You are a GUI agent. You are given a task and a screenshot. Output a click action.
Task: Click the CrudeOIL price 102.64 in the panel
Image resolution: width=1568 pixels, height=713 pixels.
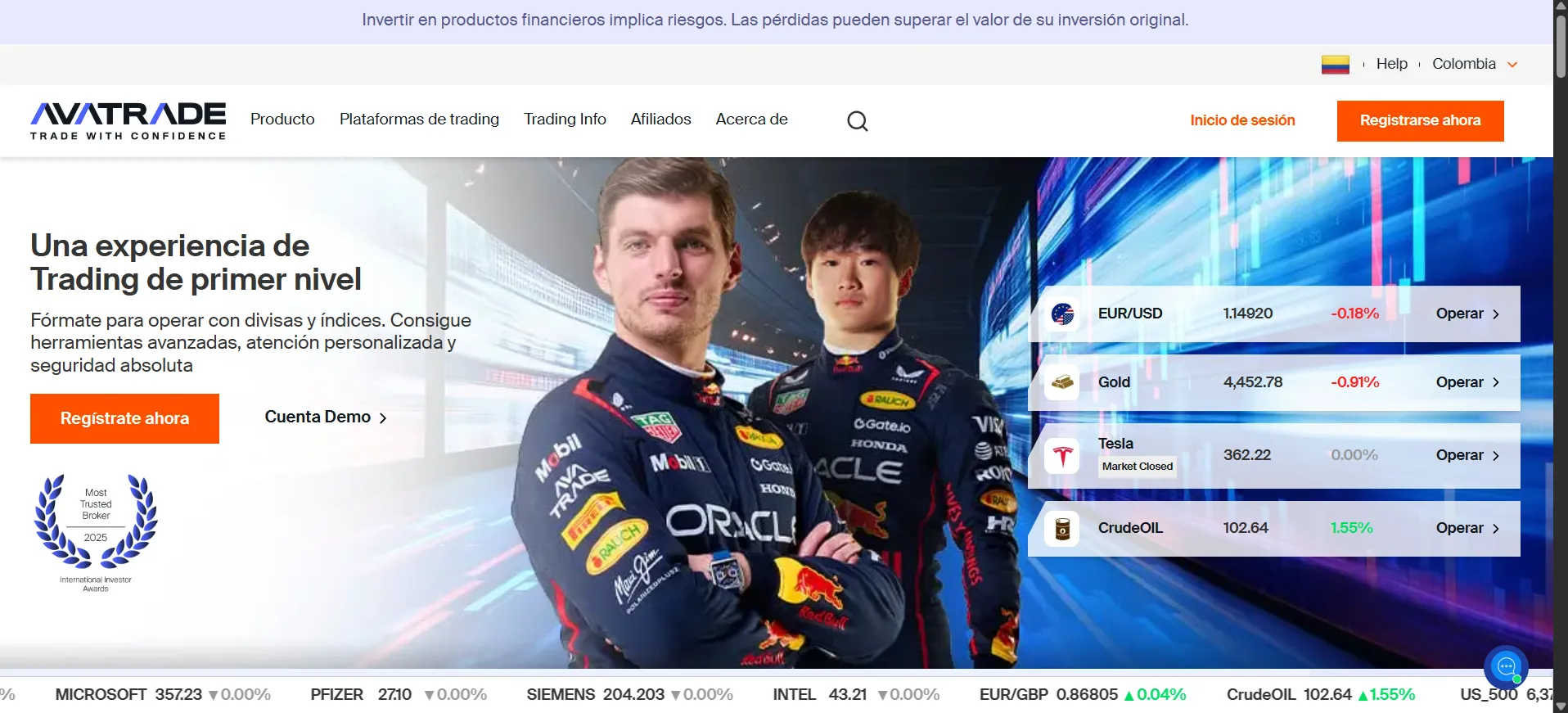click(1246, 528)
